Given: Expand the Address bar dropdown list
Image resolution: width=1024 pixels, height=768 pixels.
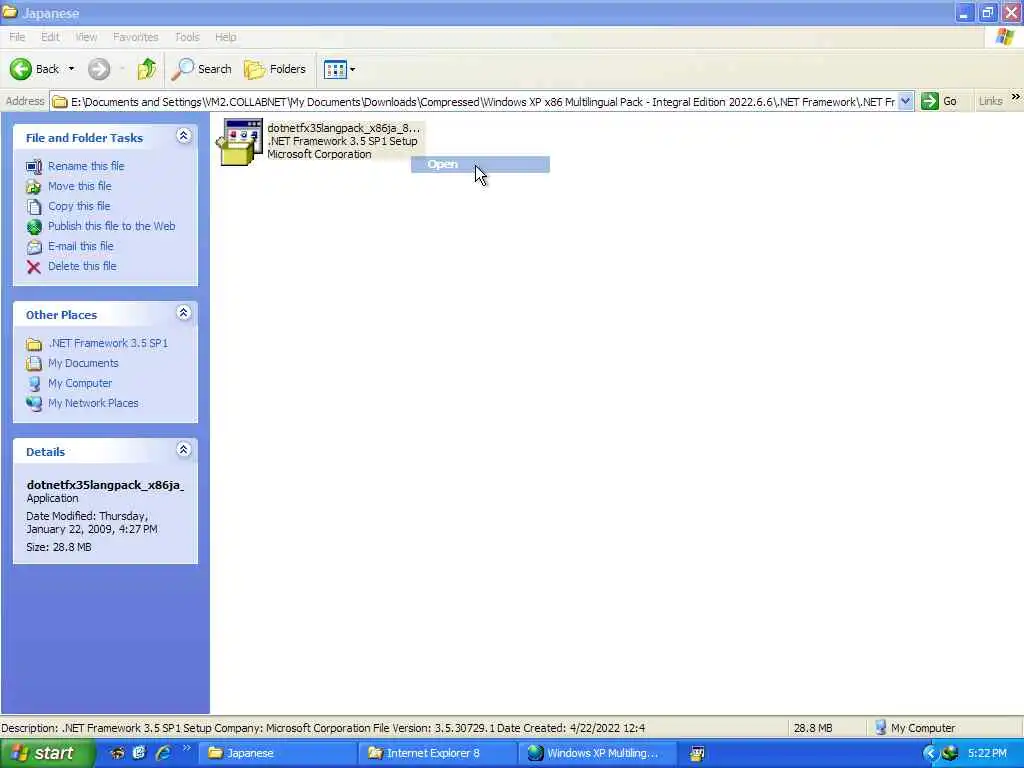Looking at the screenshot, I should (x=905, y=101).
